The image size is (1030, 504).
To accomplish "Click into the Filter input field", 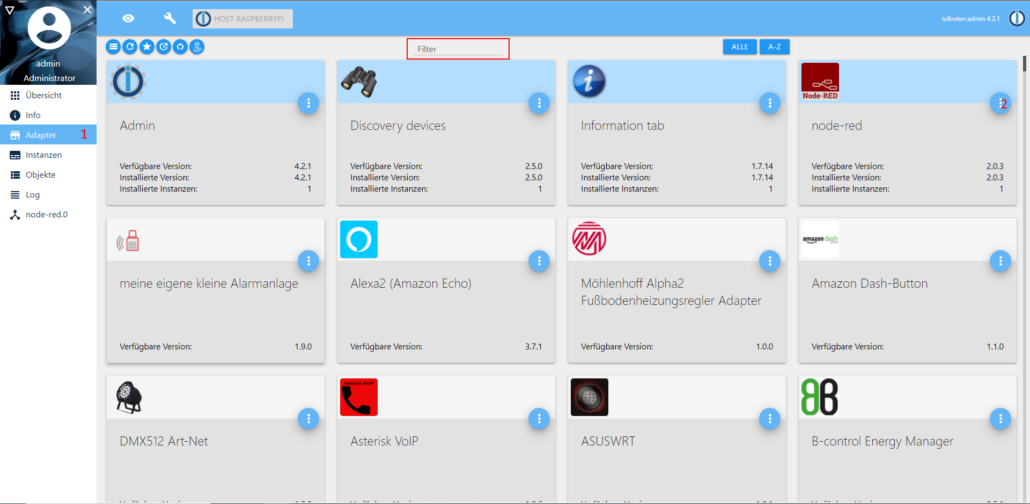I will (x=459, y=49).
